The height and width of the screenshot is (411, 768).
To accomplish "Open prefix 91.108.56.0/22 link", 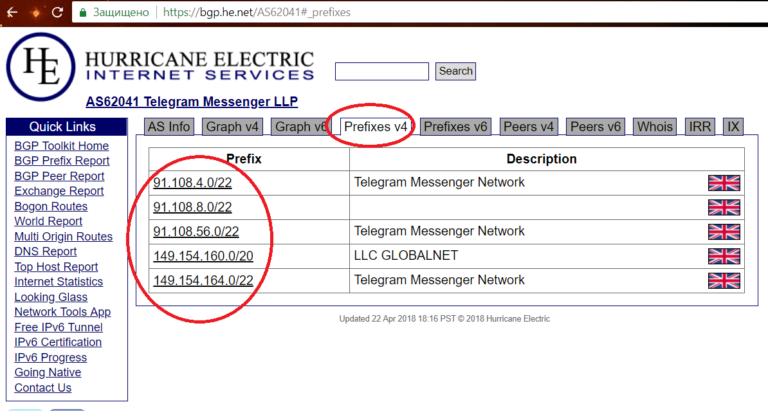I will [196, 232].
